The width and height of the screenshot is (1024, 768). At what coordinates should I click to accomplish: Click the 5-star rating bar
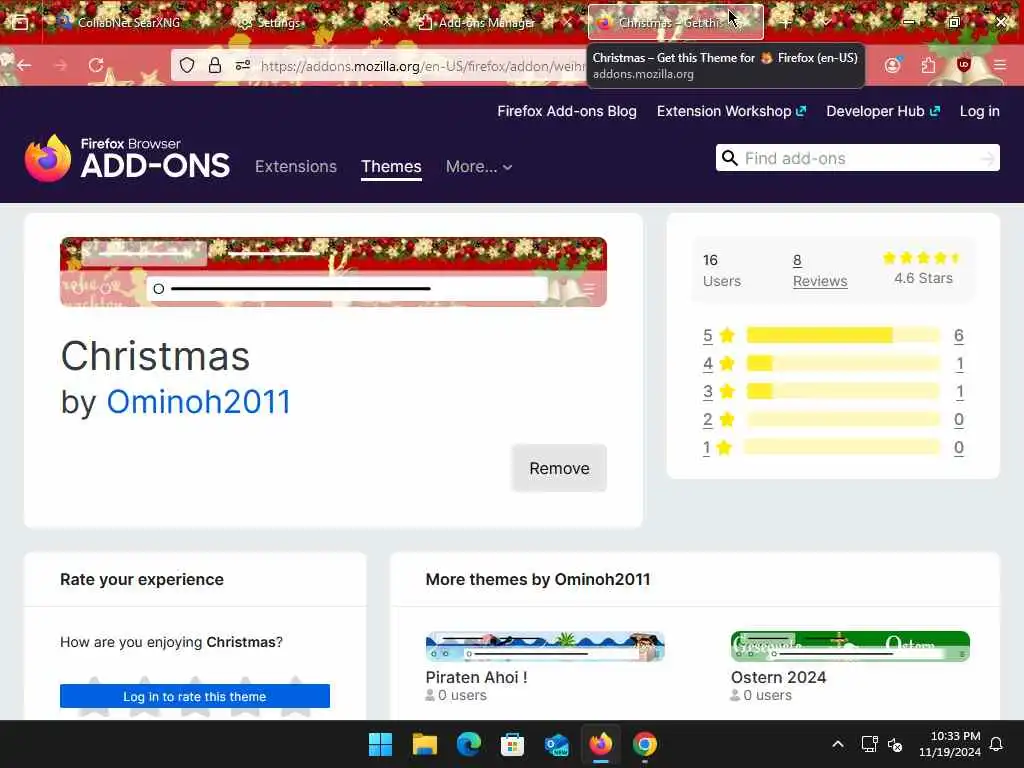point(843,335)
